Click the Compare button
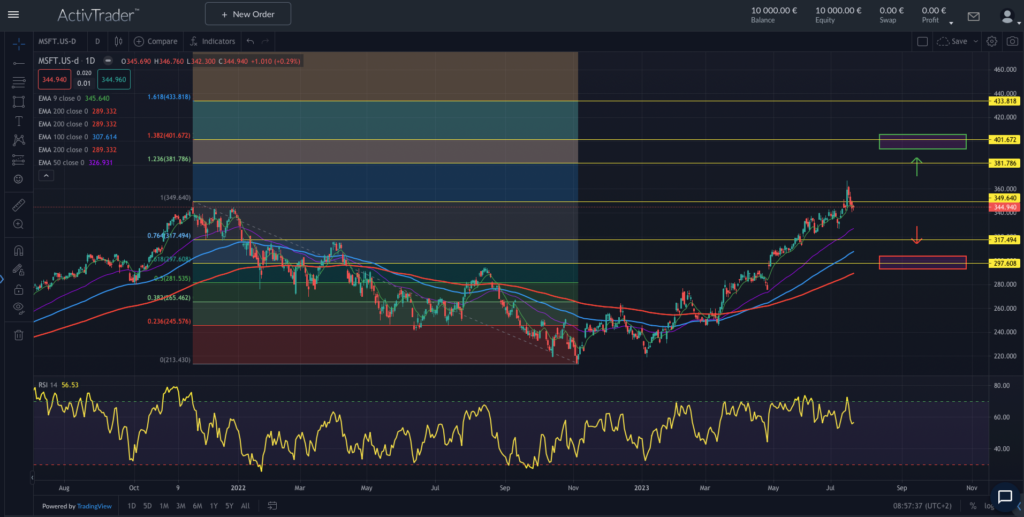 point(155,41)
